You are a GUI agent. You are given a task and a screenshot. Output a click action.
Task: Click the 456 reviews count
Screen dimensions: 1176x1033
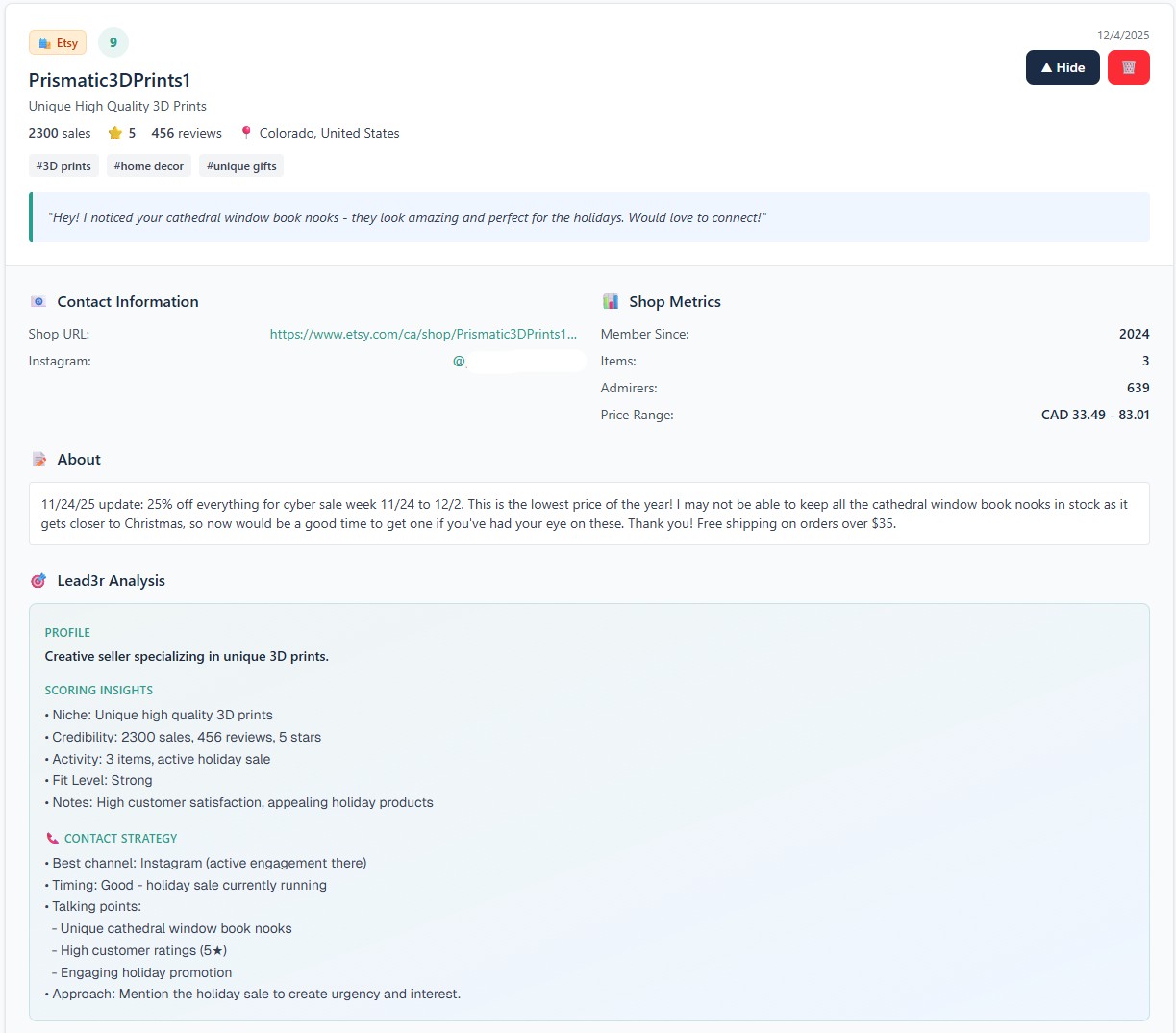[x=187, y=133]
